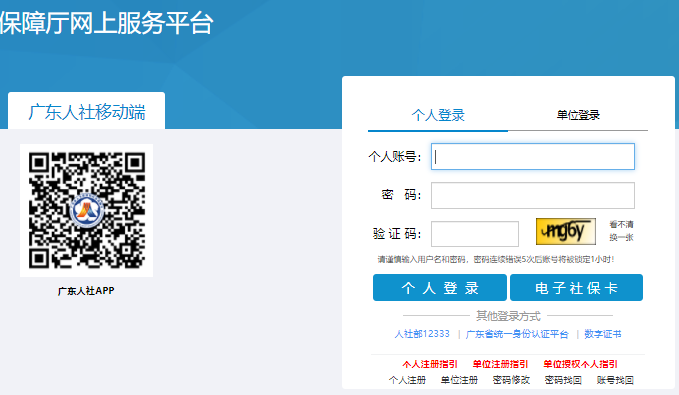Screen dimensions: 679x395
Task: Open the 人社部12333 login link
Action: click(x=422, y=334)
